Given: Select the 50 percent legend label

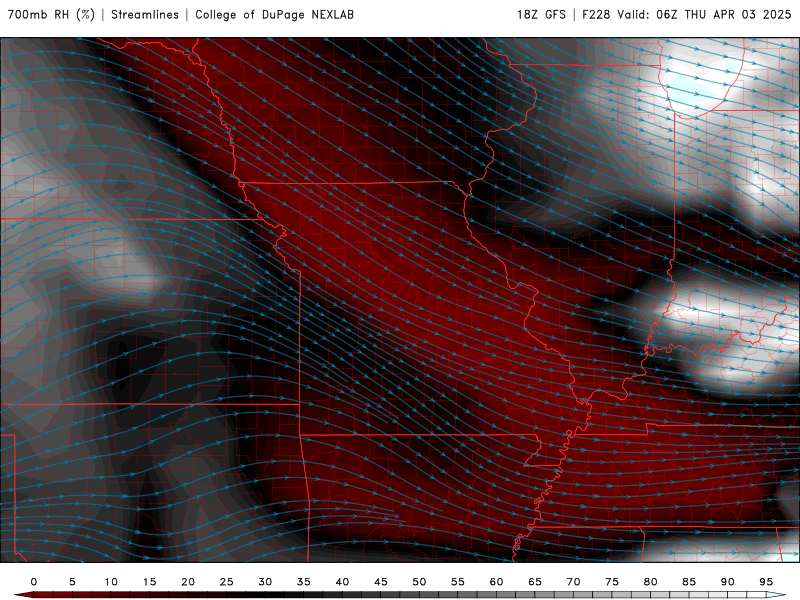Looking at the screenshot, I should [419, 582].
